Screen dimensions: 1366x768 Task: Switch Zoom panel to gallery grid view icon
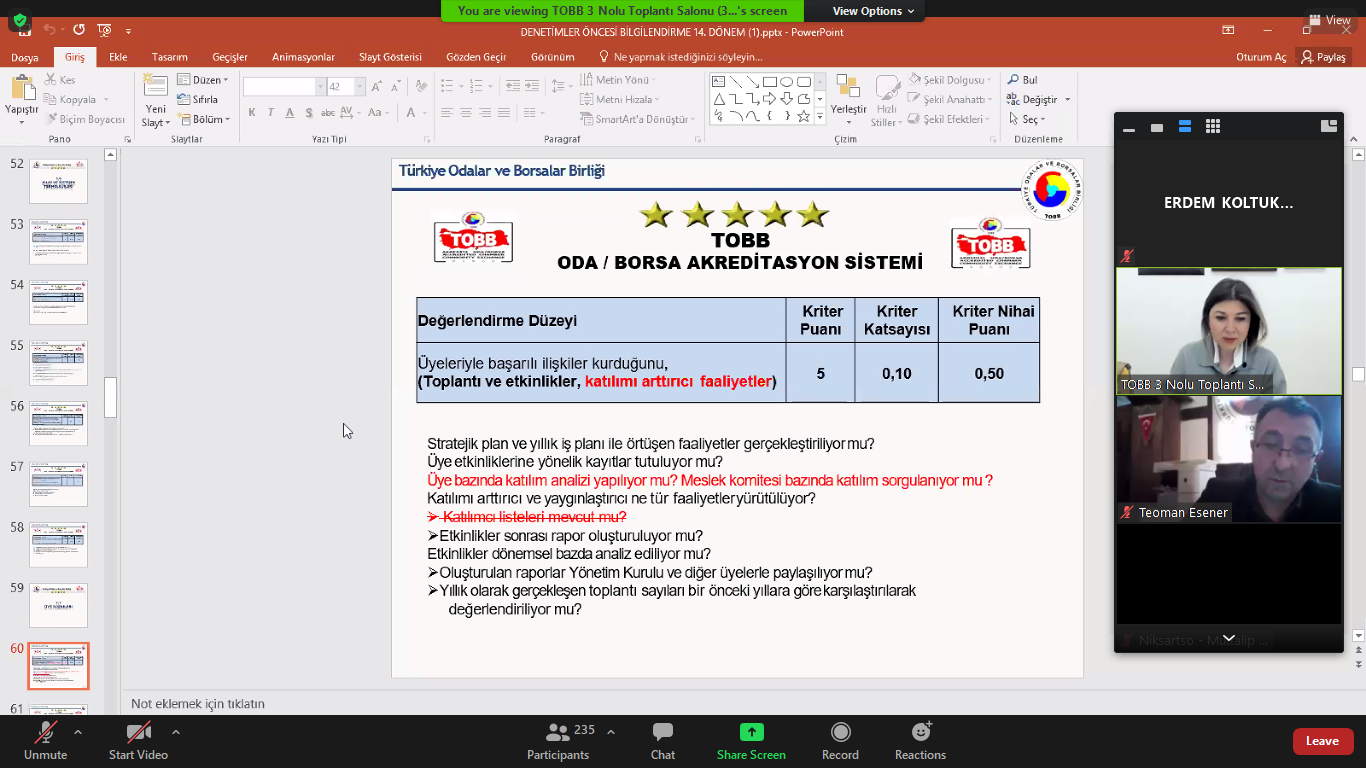pos(1213,126)
